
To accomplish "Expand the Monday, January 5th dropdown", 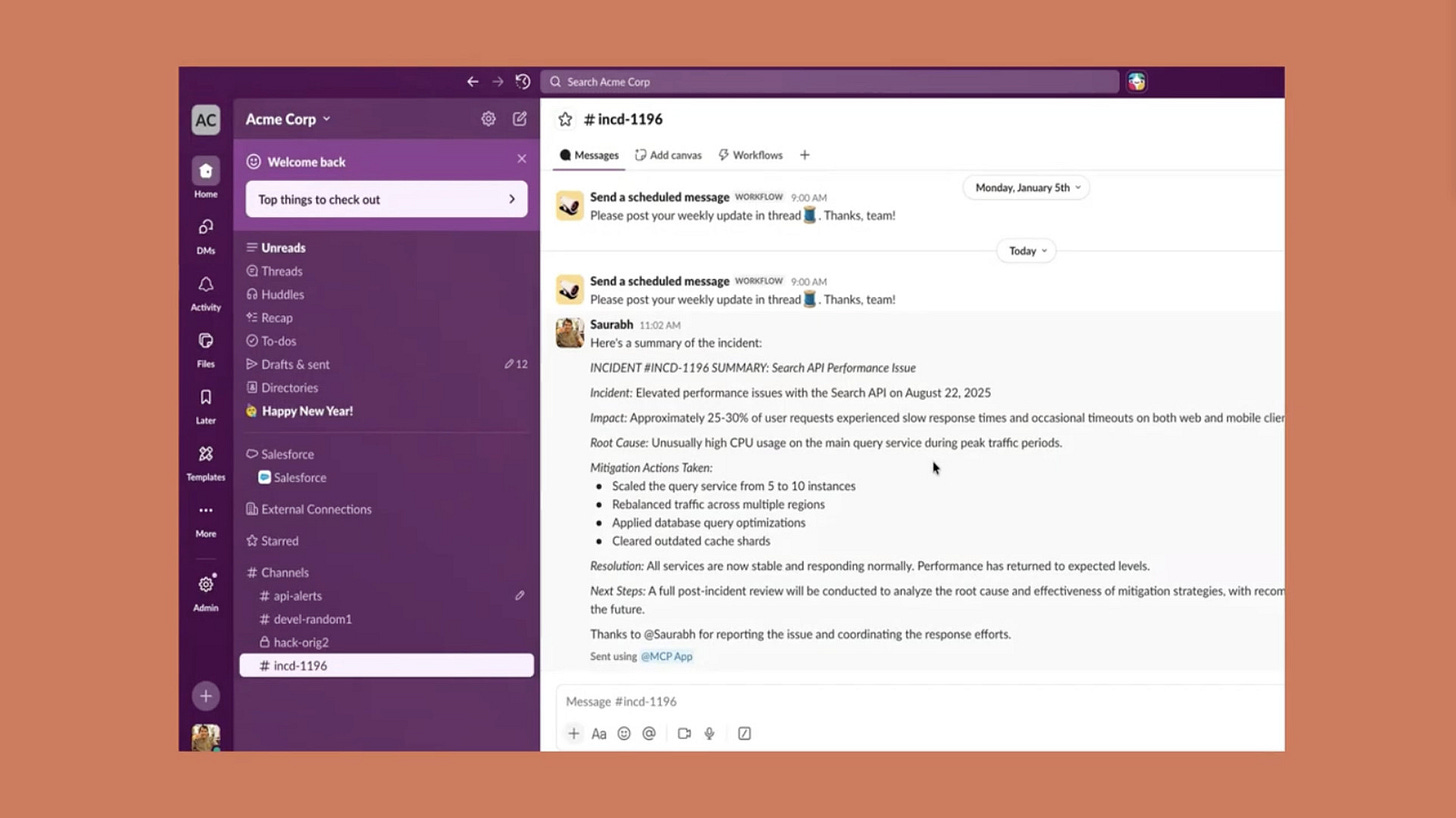I will coord(1025,187).
